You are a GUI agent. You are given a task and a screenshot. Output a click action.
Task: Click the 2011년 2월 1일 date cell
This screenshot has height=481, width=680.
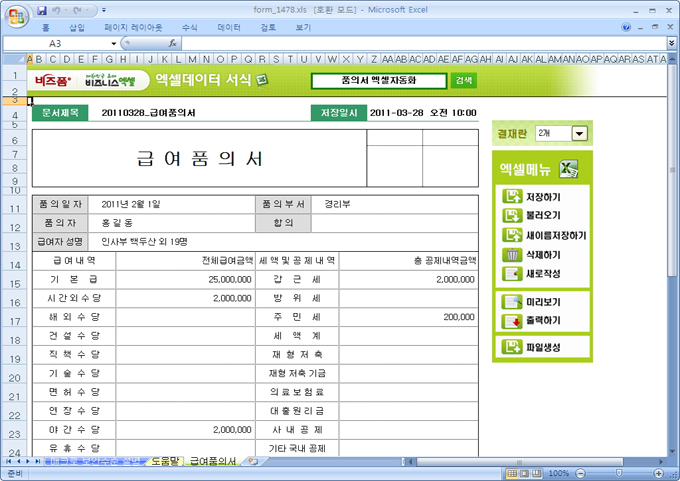(x=171, y=204)
